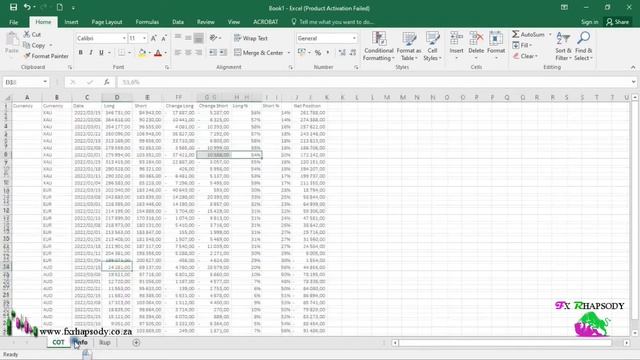Activate the Format Painter brush
The width and height of the screenshot is (640, 360).
[46, 56]
